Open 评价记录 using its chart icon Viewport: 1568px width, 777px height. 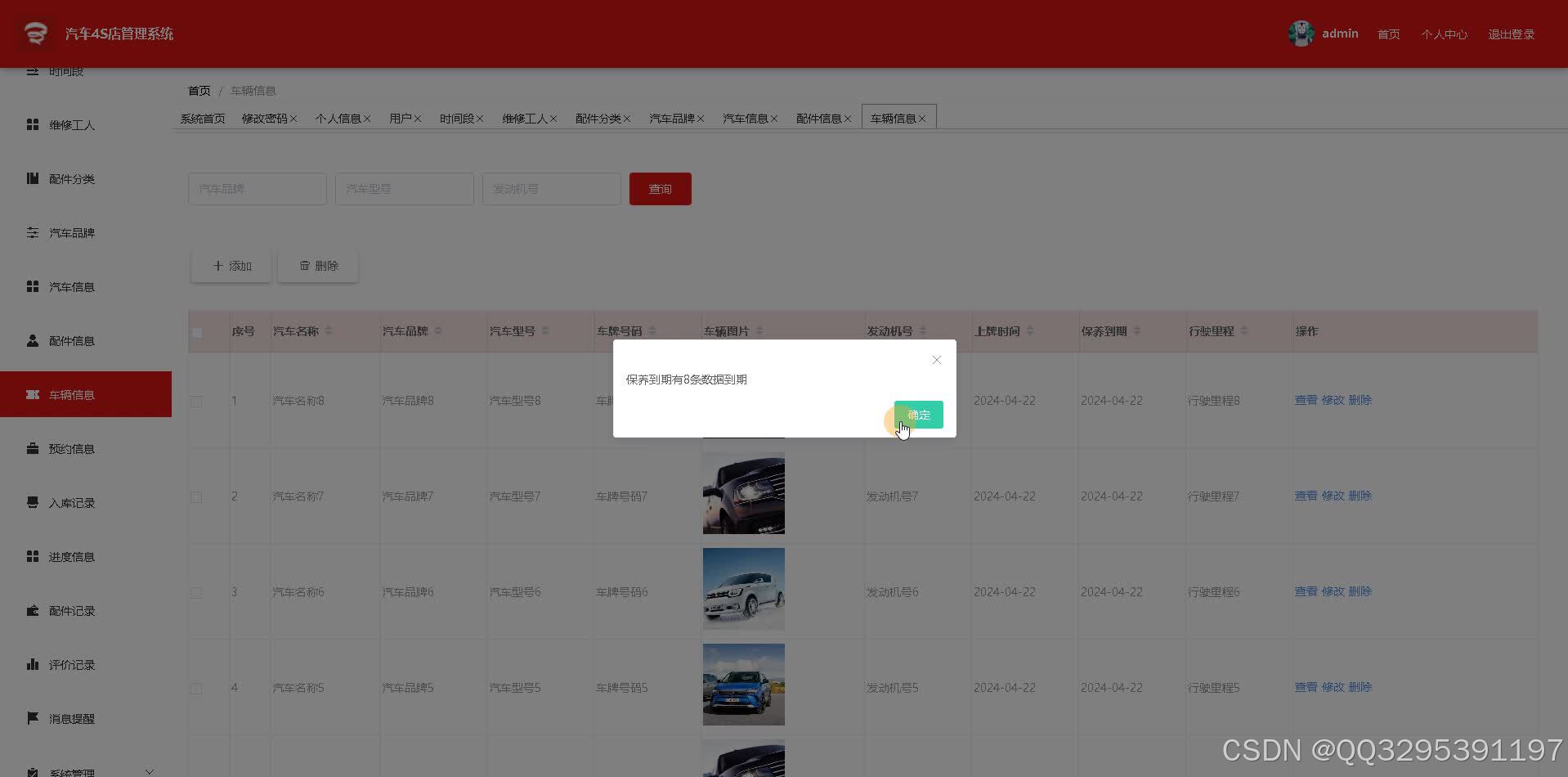tap(33, 664)
